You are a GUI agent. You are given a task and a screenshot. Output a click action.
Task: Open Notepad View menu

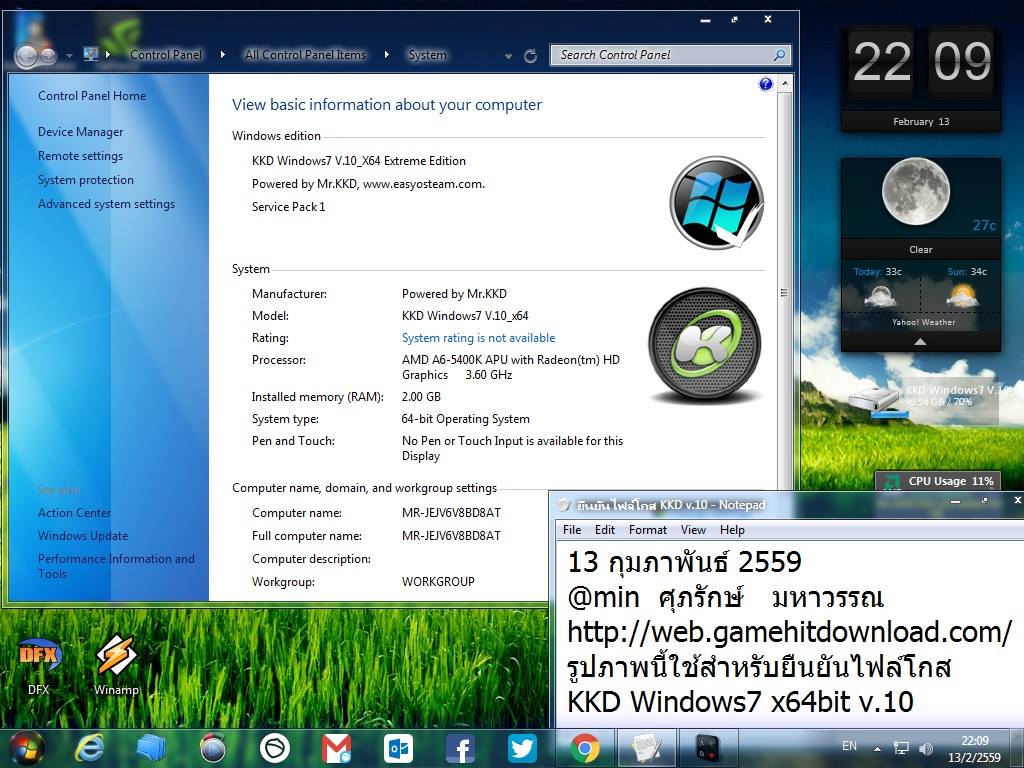(693, 530)
